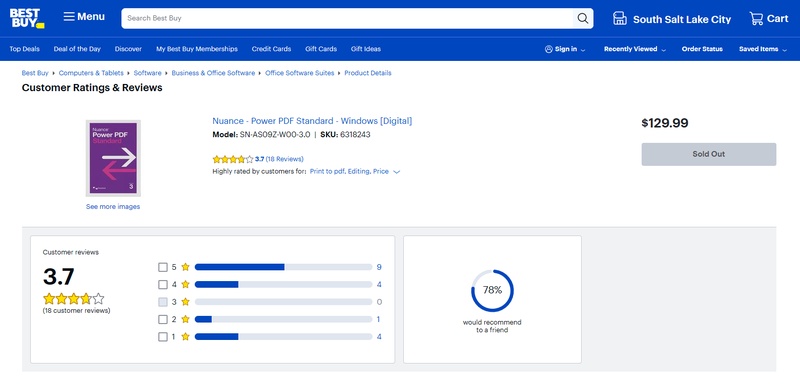Click the 1 review count for 2 stars
The image size is (800, 385).
click(x=379, y=319)
